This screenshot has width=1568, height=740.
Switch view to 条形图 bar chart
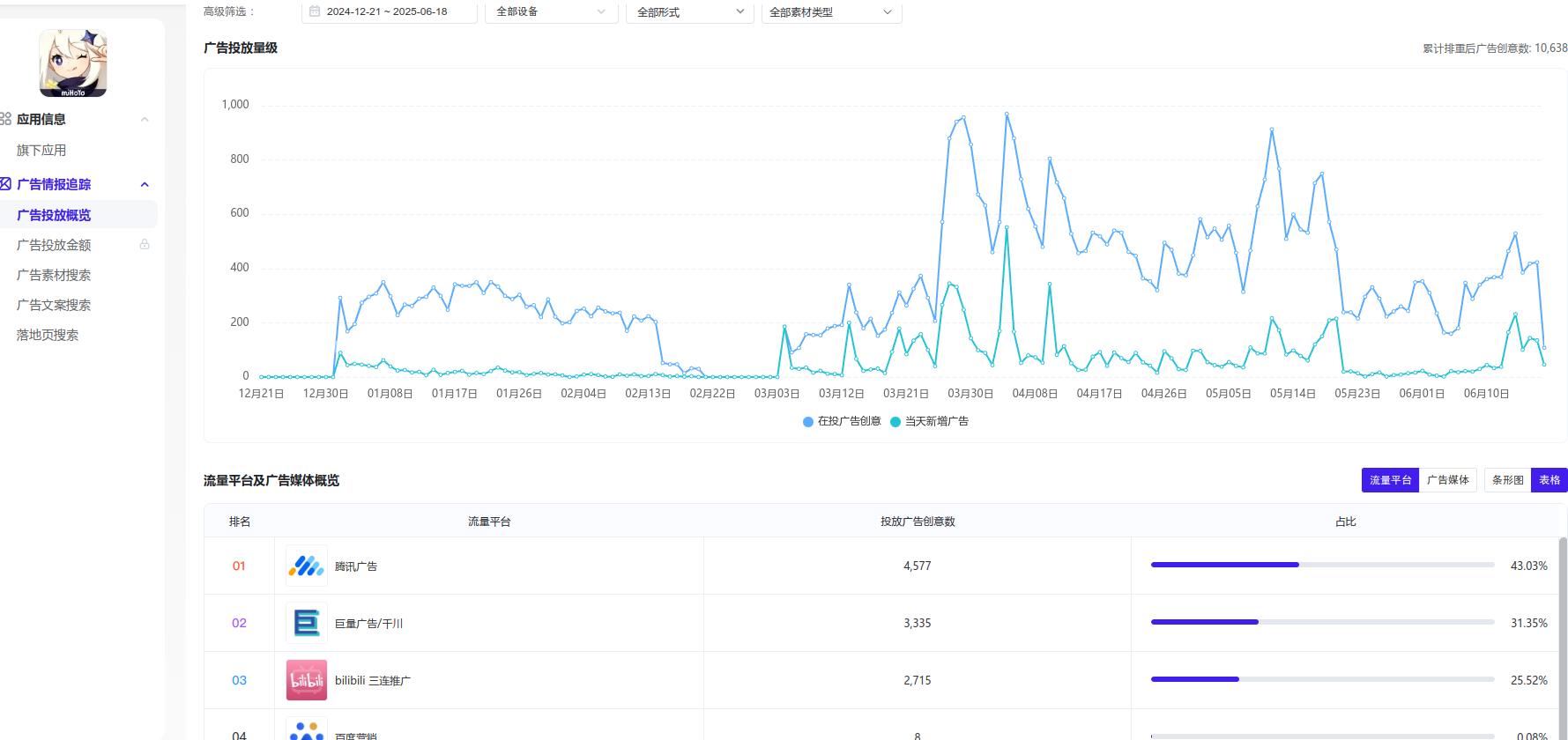[1507, 480]
